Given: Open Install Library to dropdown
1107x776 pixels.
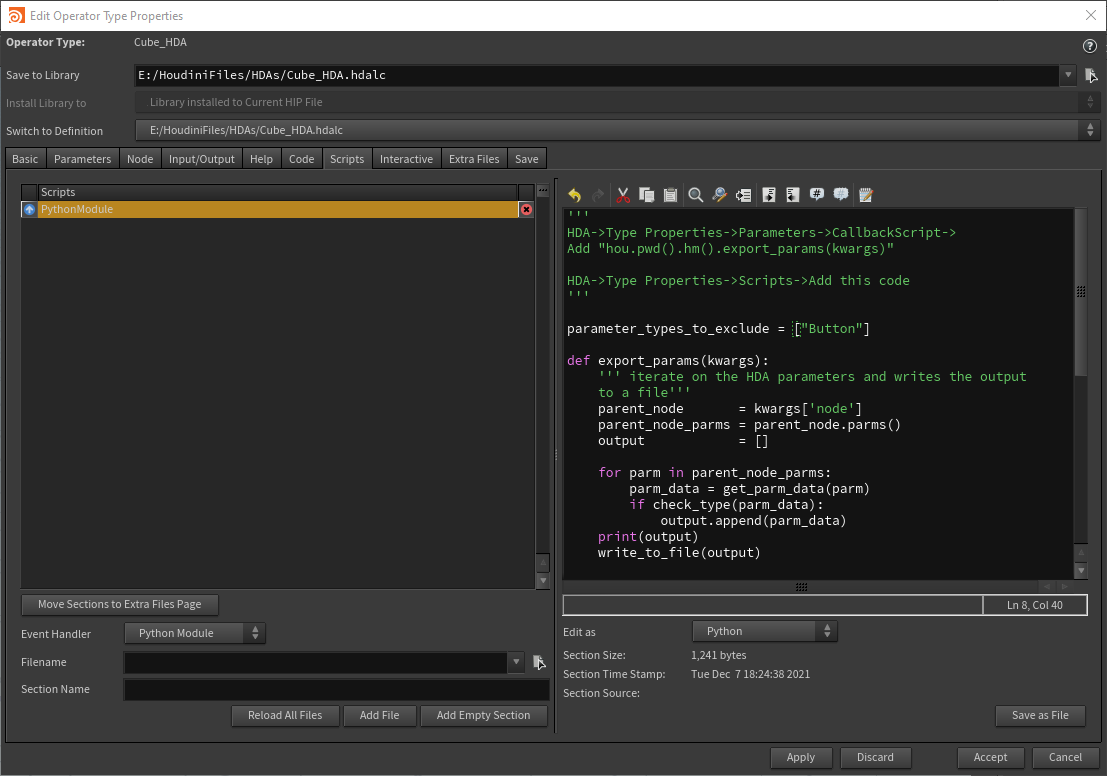Looking at the screenshot, I should tap(617, 102).
